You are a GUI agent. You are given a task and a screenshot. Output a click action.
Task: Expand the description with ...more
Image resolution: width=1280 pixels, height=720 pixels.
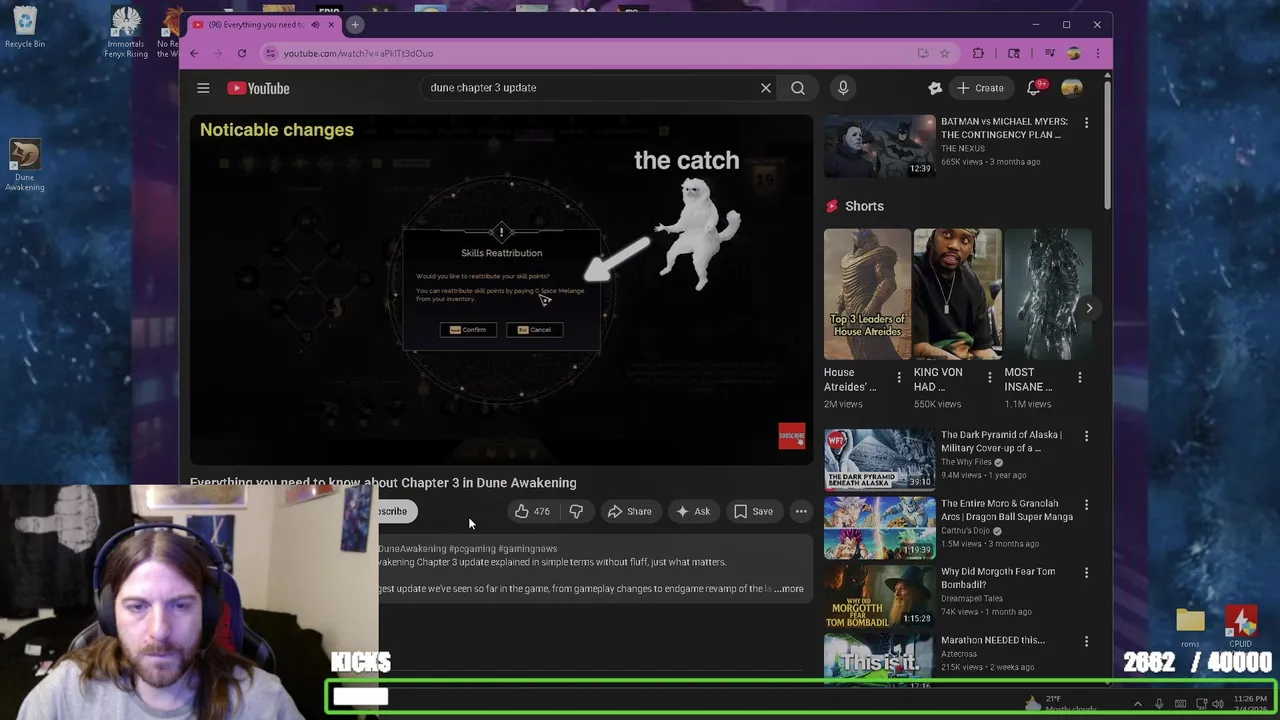[x=789, y=589]
